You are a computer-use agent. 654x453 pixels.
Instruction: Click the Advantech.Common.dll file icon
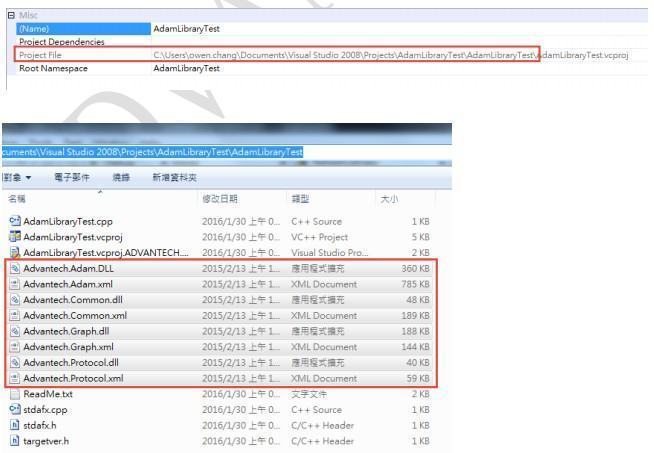pyautogui.click(x=15, y=299)
